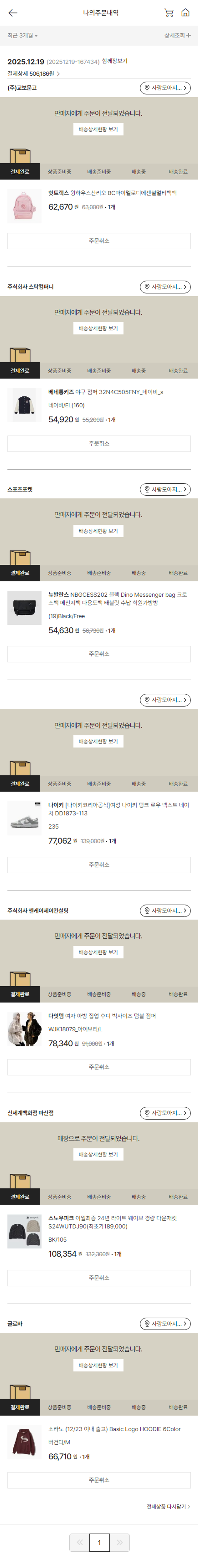This screenshot has width=198, height=1568.
Task: Select 결제완료 step in 스노우피크 order
Action: [x=20, y=1197]
